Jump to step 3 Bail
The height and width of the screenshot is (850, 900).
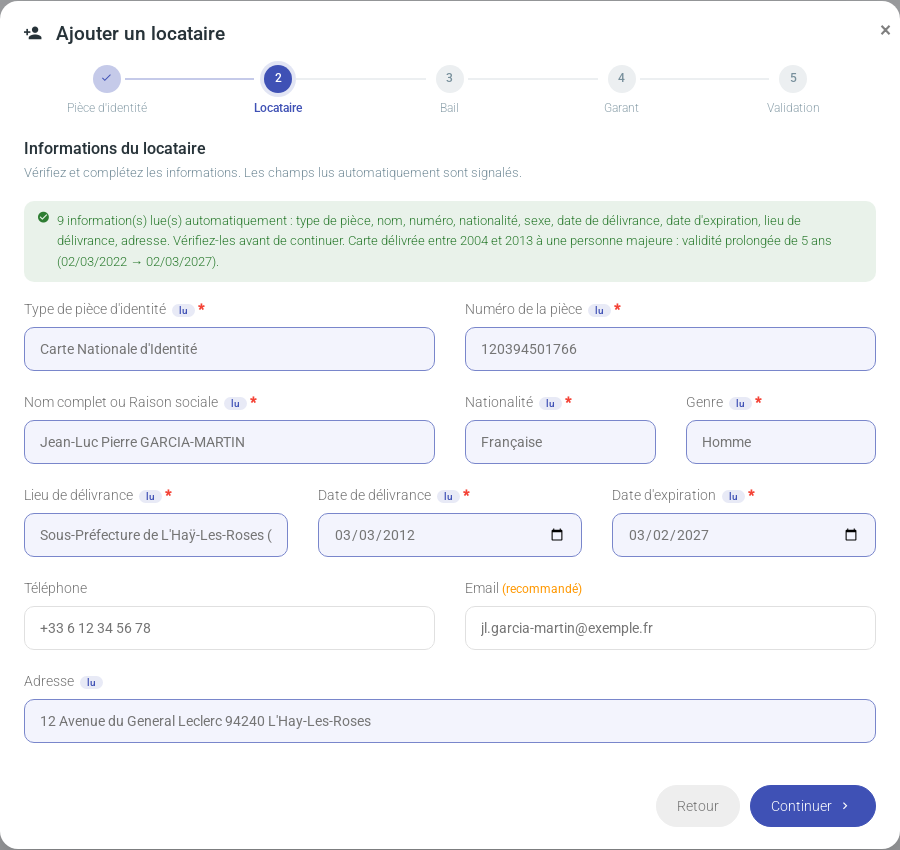(x=449, y=78)
